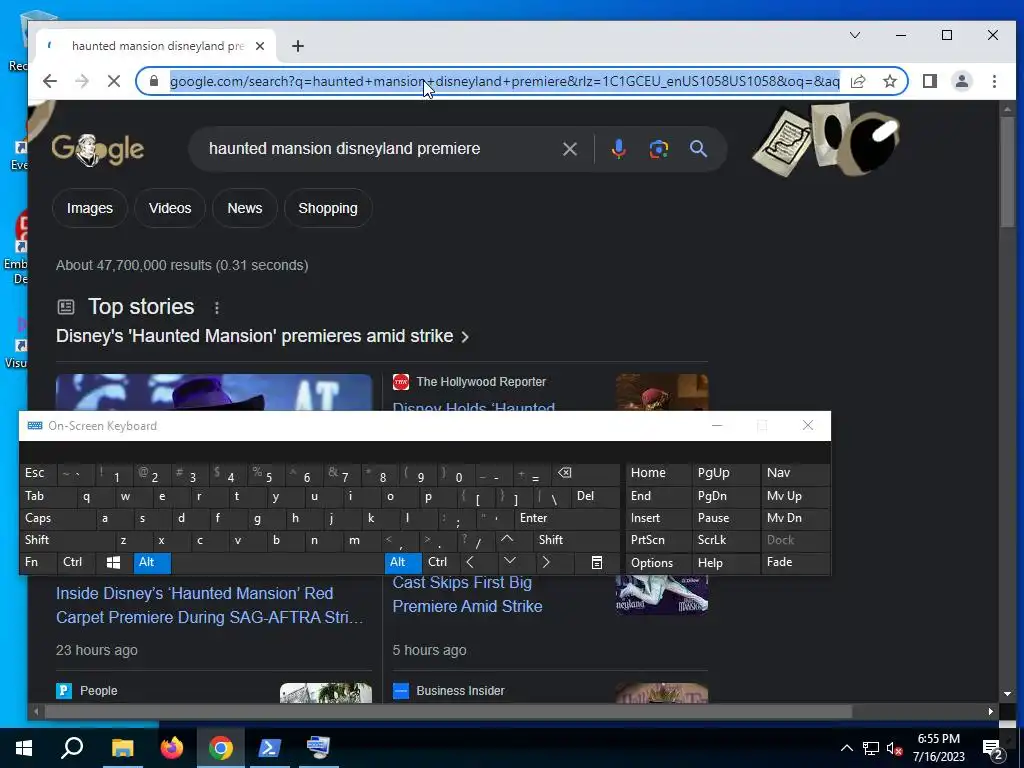Open PowerShell from the taskbar
1024x768 pixels.
point(270,748)
